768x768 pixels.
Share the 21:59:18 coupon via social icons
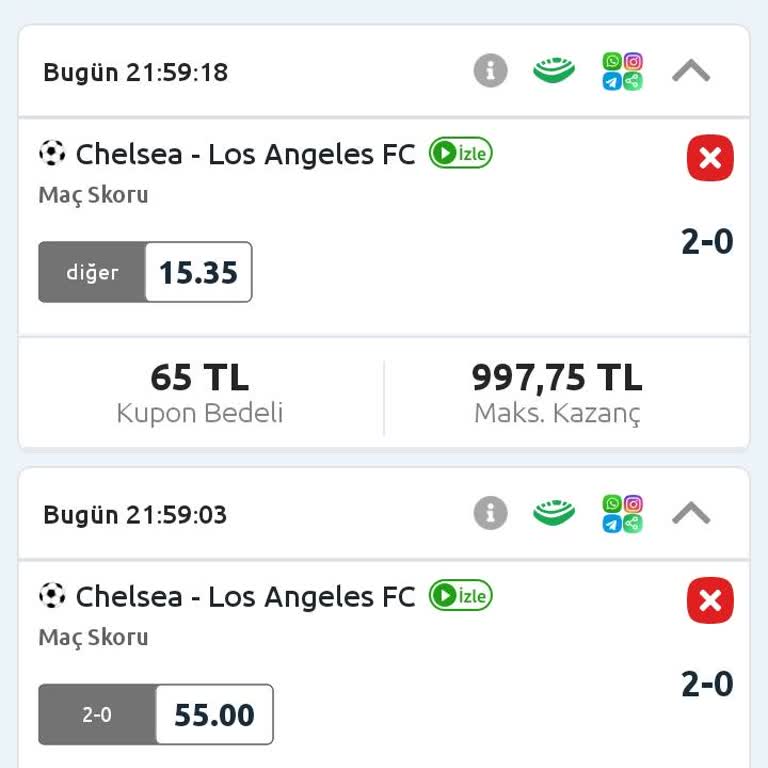622,71
